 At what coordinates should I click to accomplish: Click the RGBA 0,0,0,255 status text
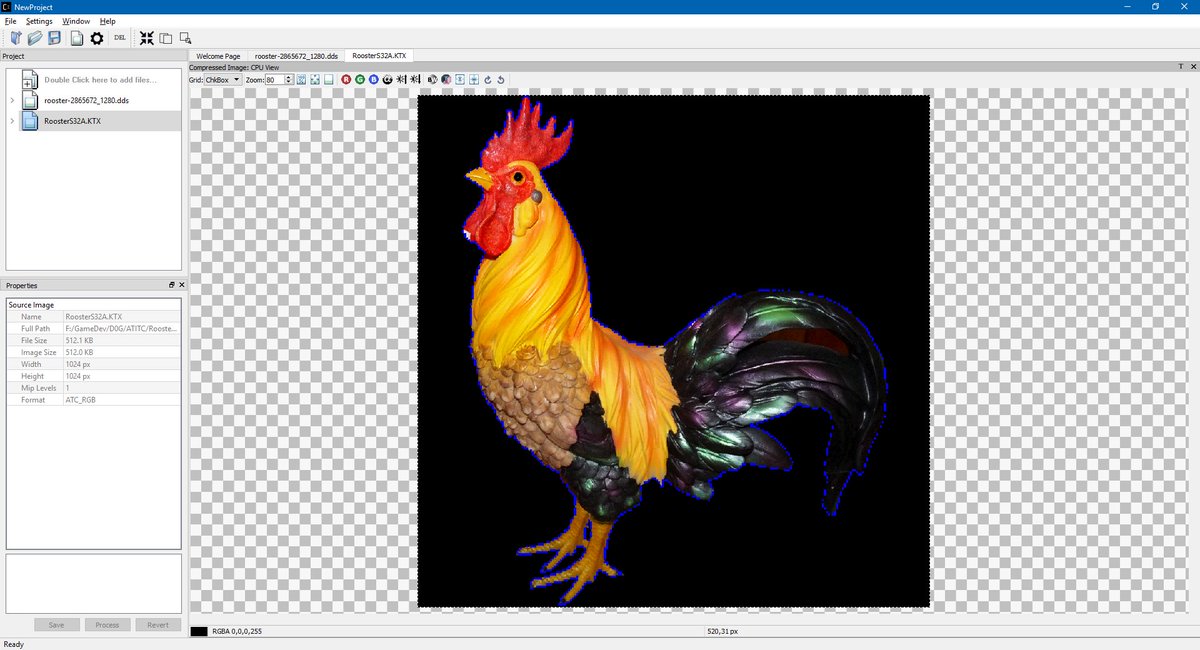(236, 631)
